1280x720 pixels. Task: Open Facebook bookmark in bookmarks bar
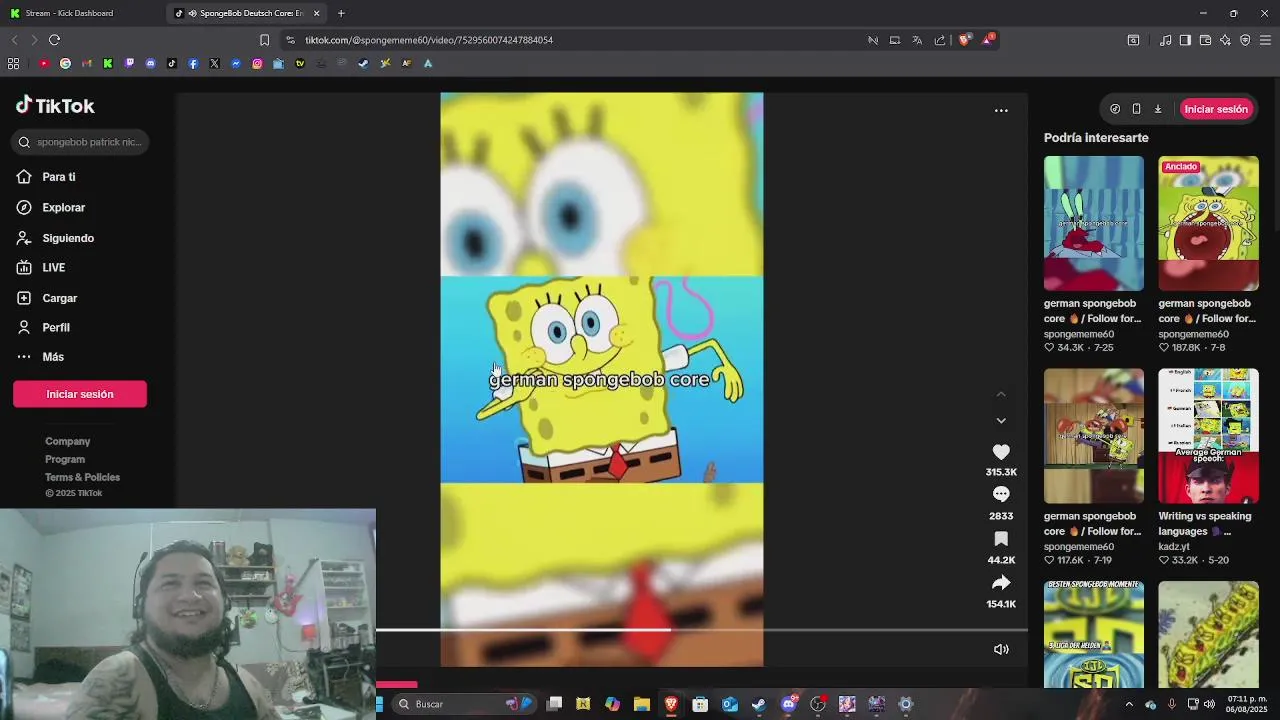[193, 63]
